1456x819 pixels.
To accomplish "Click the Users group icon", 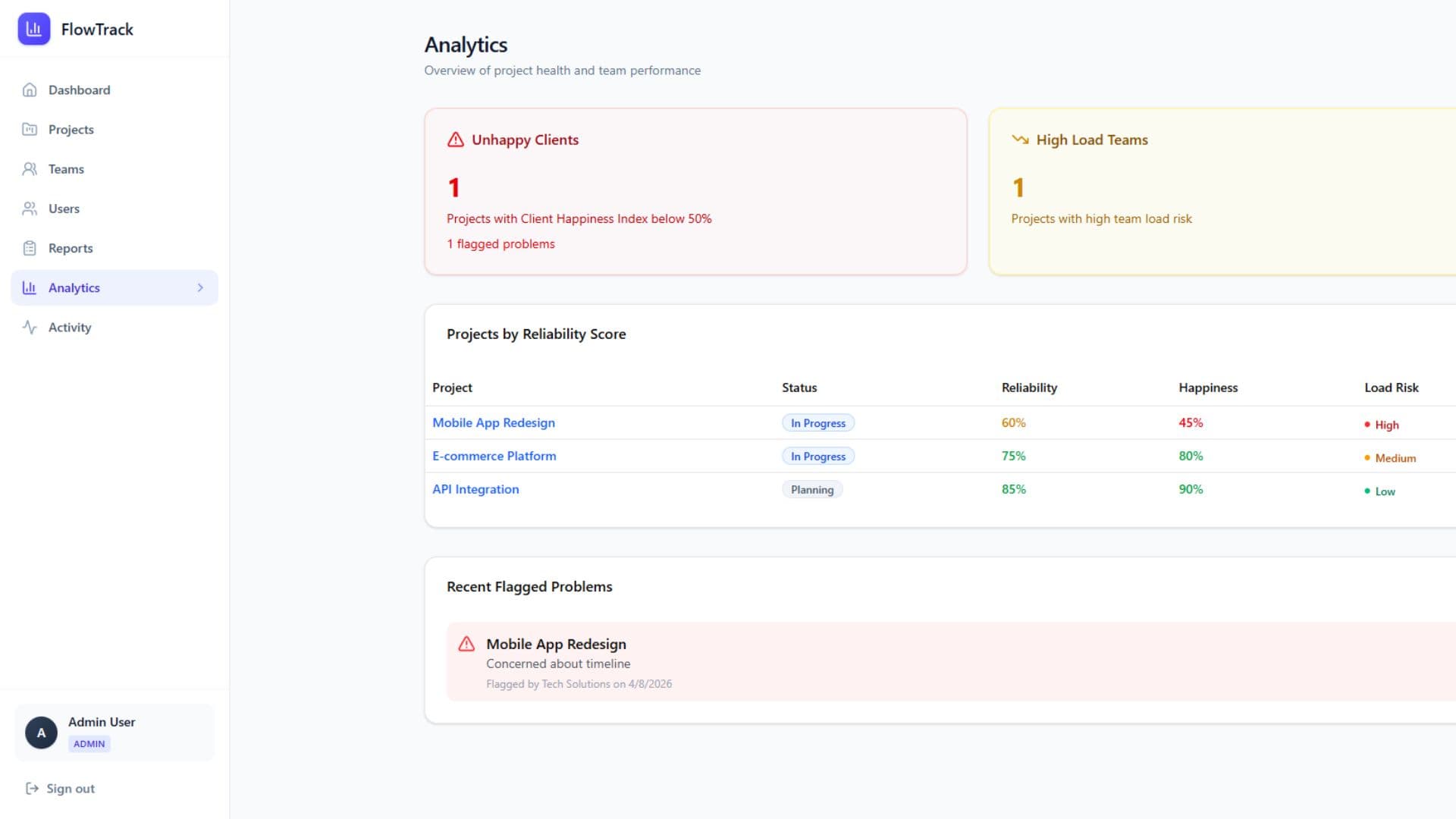I will coord(30,209).
